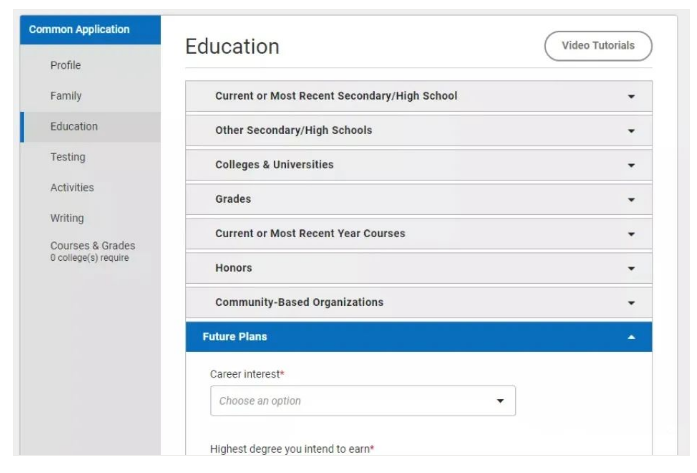This screenshot has width=697, height=473.
Task: Open the Career interest dropdown
Action: pyautogui.click(x=363, y=401)
